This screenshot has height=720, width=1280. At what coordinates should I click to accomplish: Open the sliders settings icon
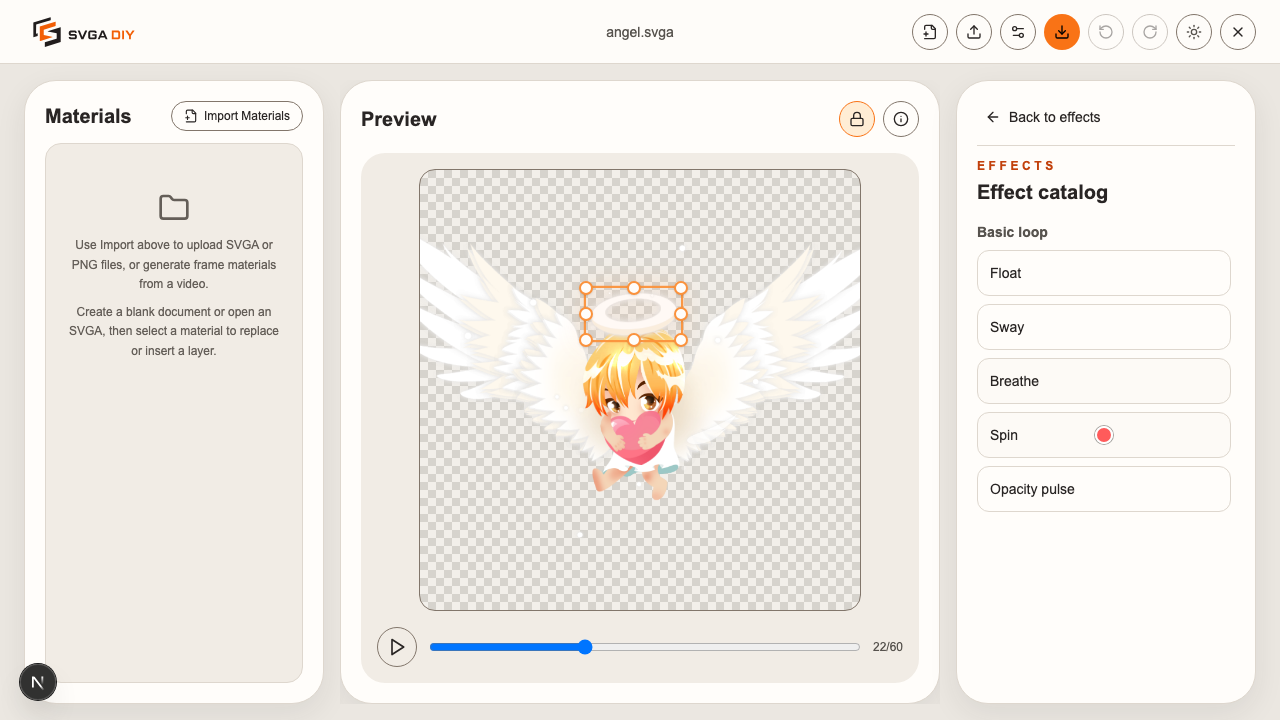point(1018,32)
